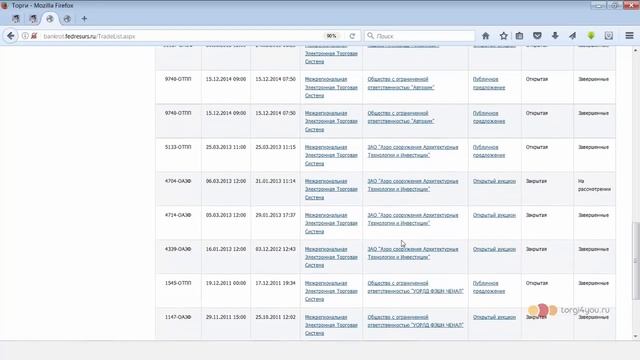Screen dimensions: 640x360
Task: Go back to the previous page
Action: pyautogui.click(x=11, y=36)
